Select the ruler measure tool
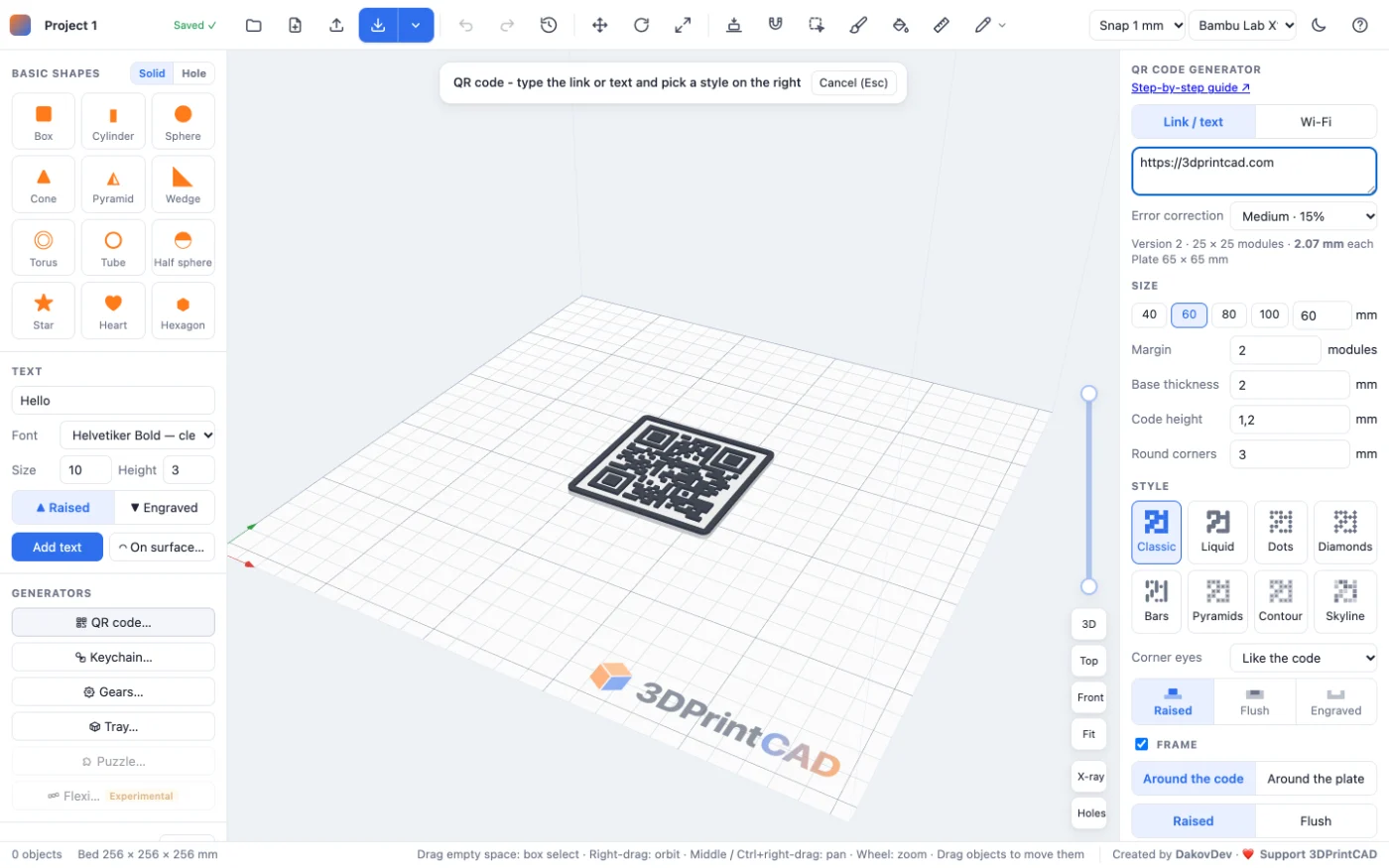Viewport: 1389px width, 868px height. (942, 26)
